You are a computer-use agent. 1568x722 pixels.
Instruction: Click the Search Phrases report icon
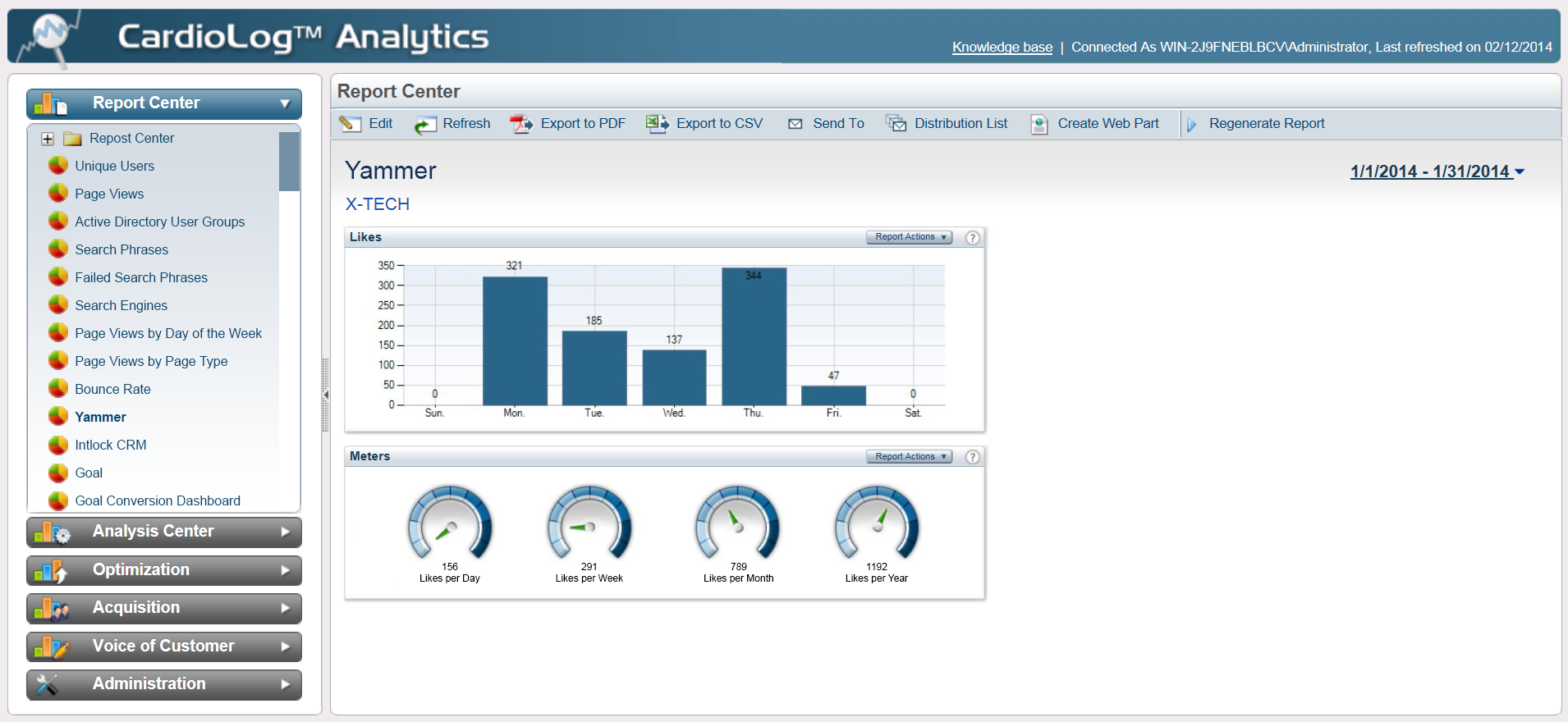pos(58,249)
